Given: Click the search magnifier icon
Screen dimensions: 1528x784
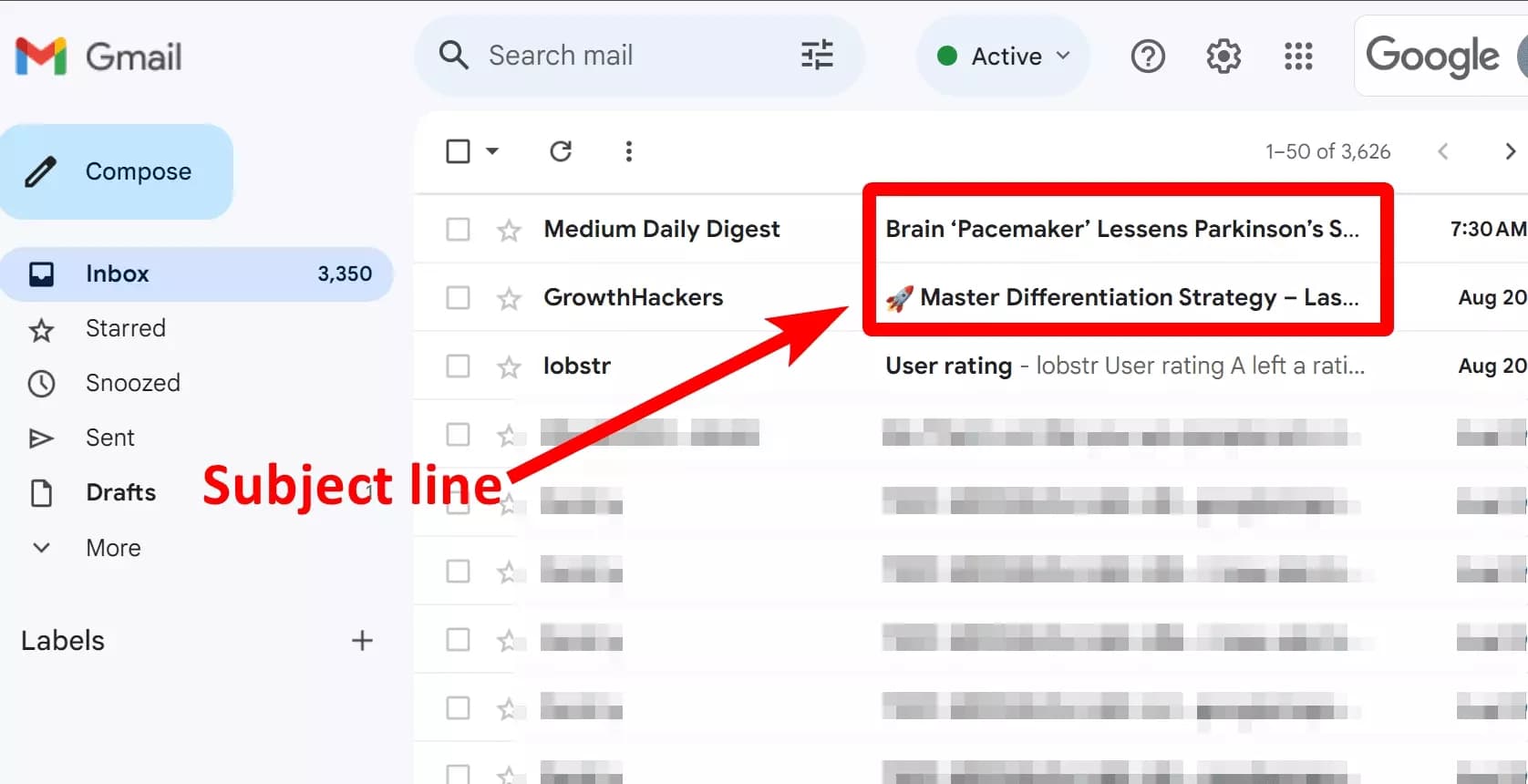Looking at the screenshot, I should tap(453, 56).
